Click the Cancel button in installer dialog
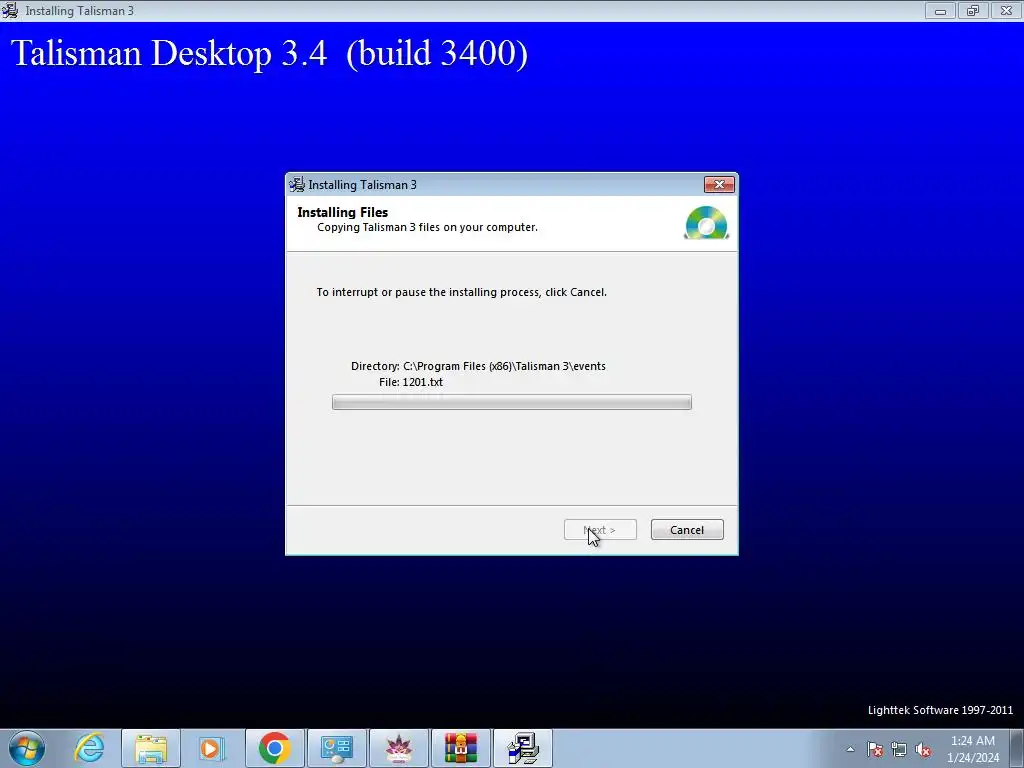The width and height of the screenshot is (1024, 768). click(x=687, y=530)
